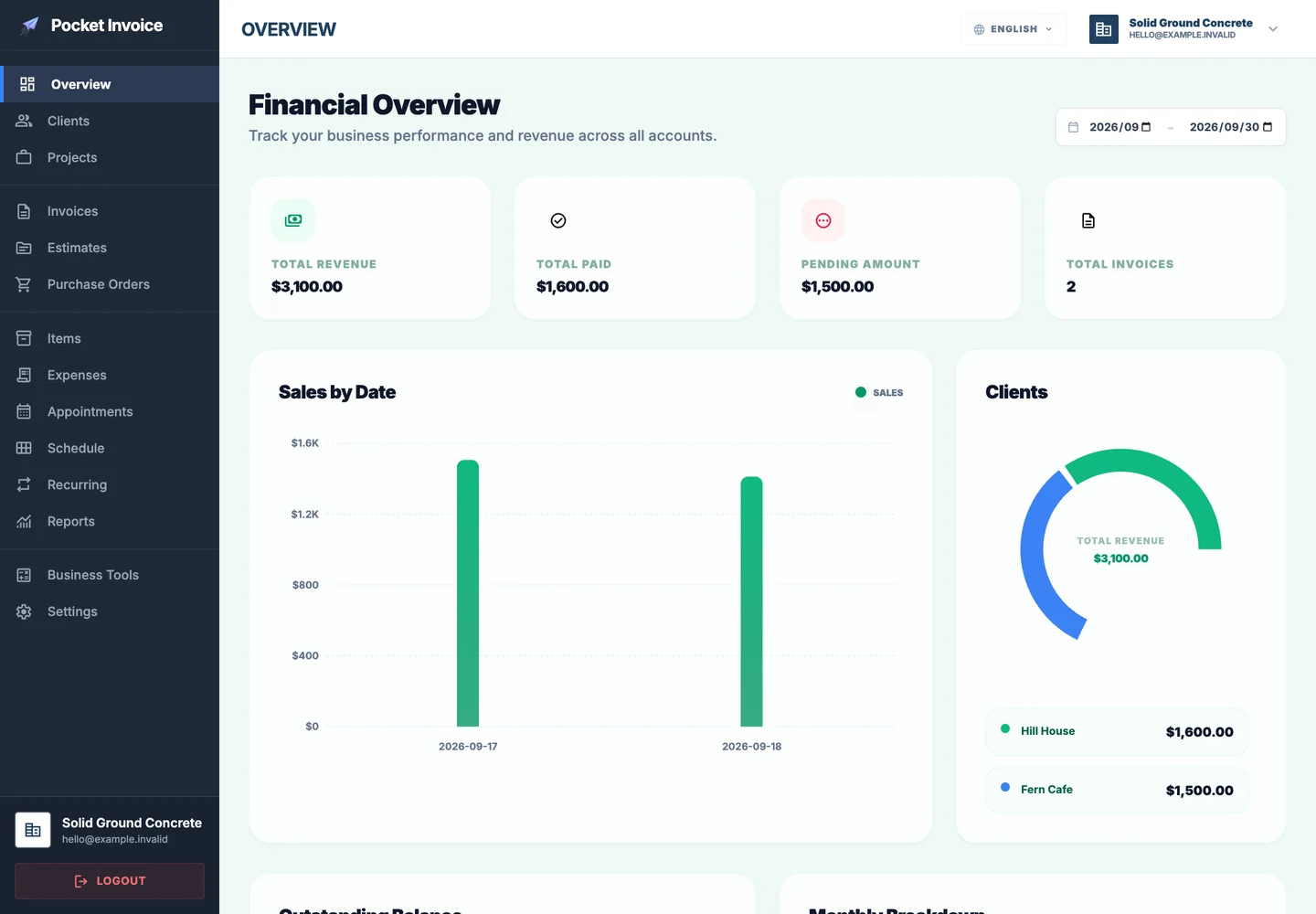
Task: Click the Schedule table icon
Action: click(x=24, y=448)
